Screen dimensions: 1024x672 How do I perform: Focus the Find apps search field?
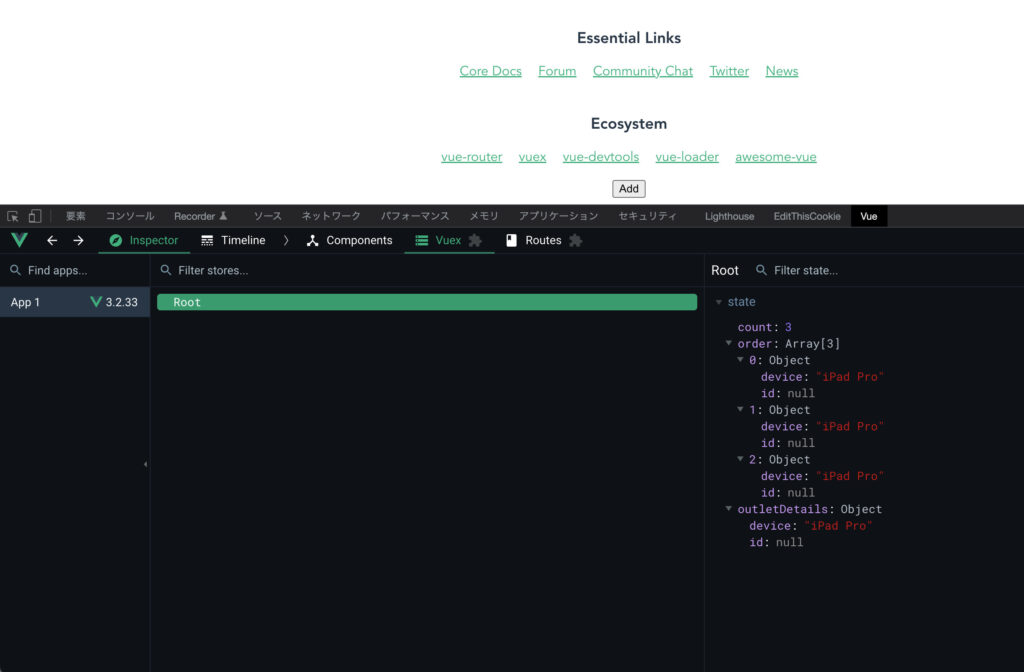75,270
